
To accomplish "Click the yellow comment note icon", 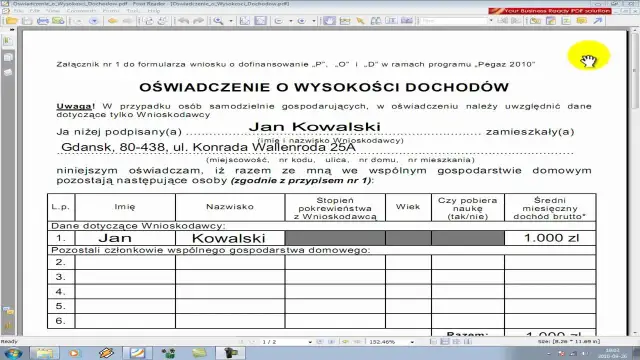I will click(x=581, y=21).
